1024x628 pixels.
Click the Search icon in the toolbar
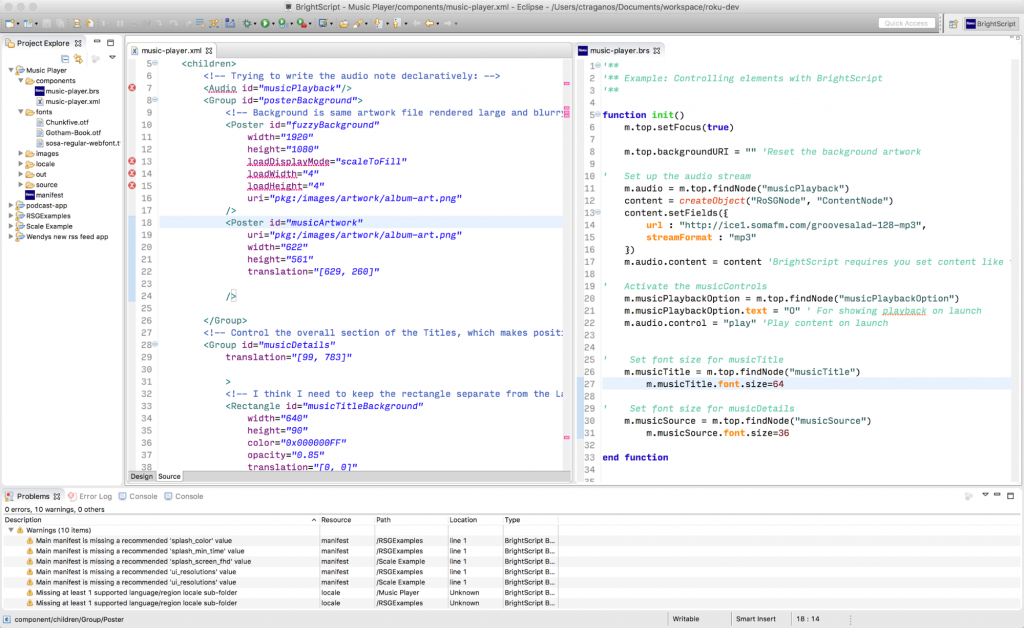tap(360, 22)
